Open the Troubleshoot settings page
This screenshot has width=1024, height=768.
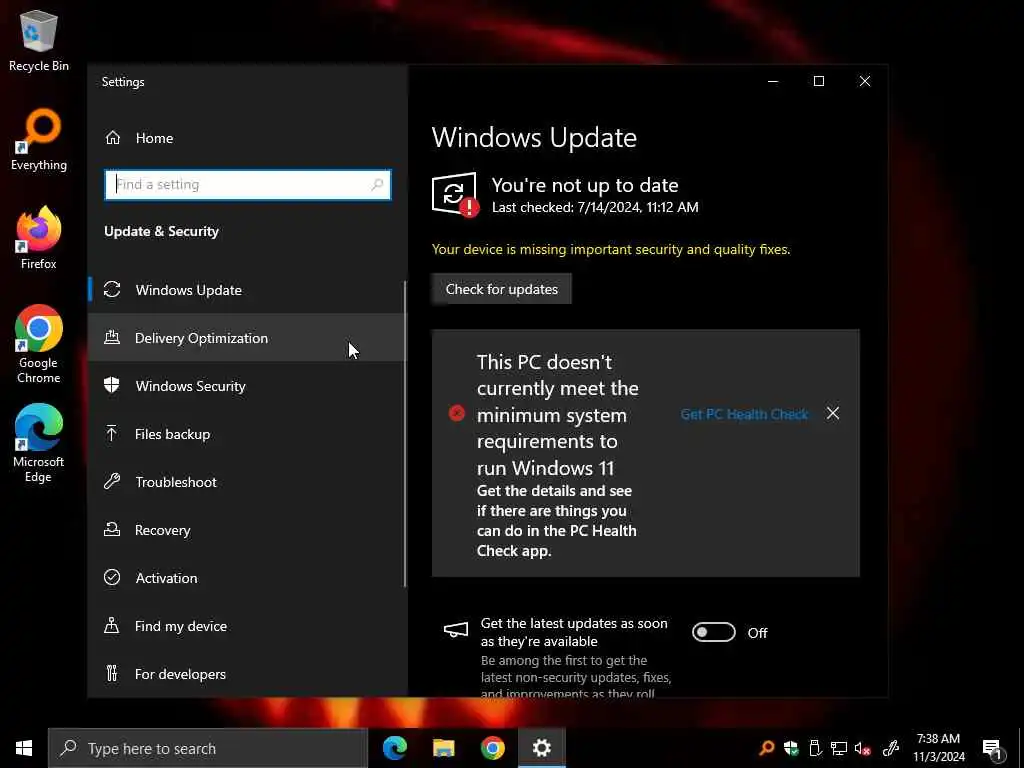click(x=247, y=481)
